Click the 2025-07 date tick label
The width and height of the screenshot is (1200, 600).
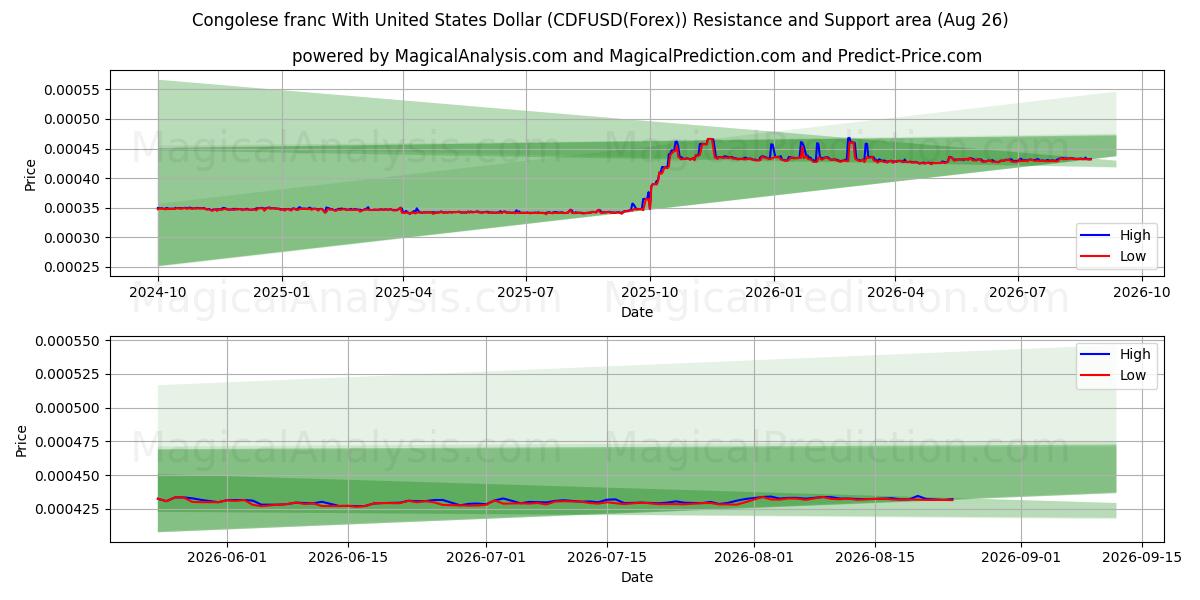526,292
